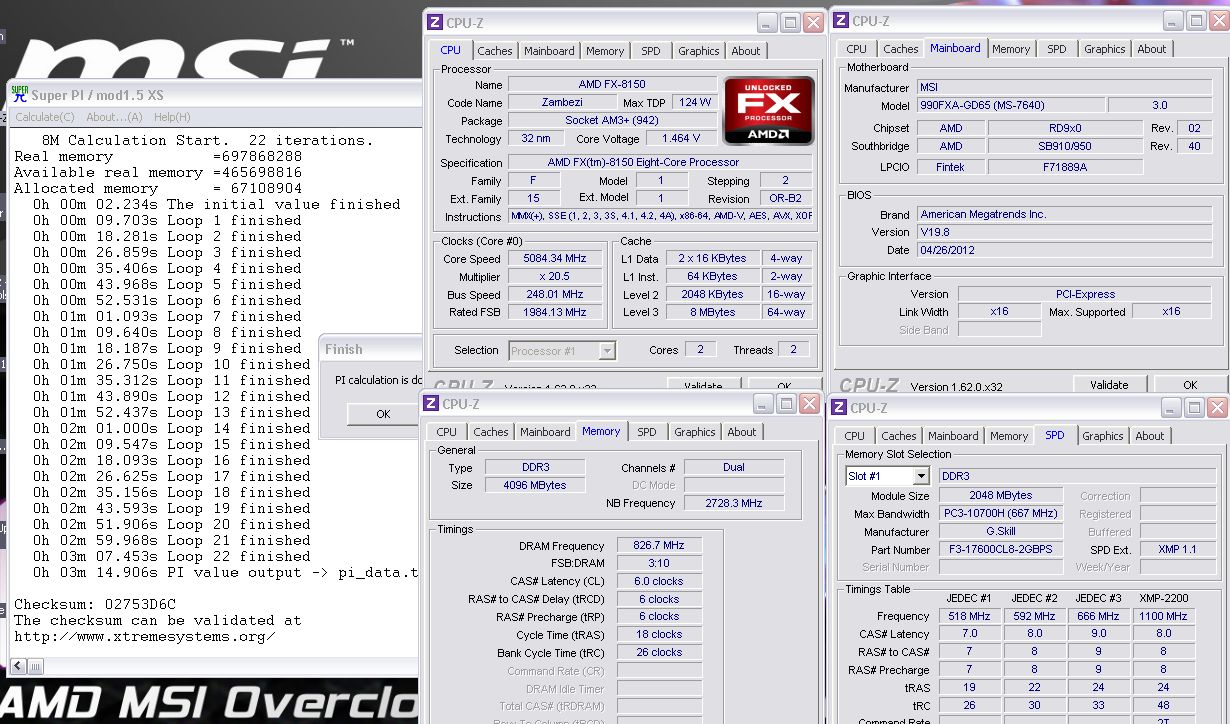Viewport: 1230px width, 724px height.
Task: Click the CPU-Z icon of the CPU tab window
Action: point(435,21)
